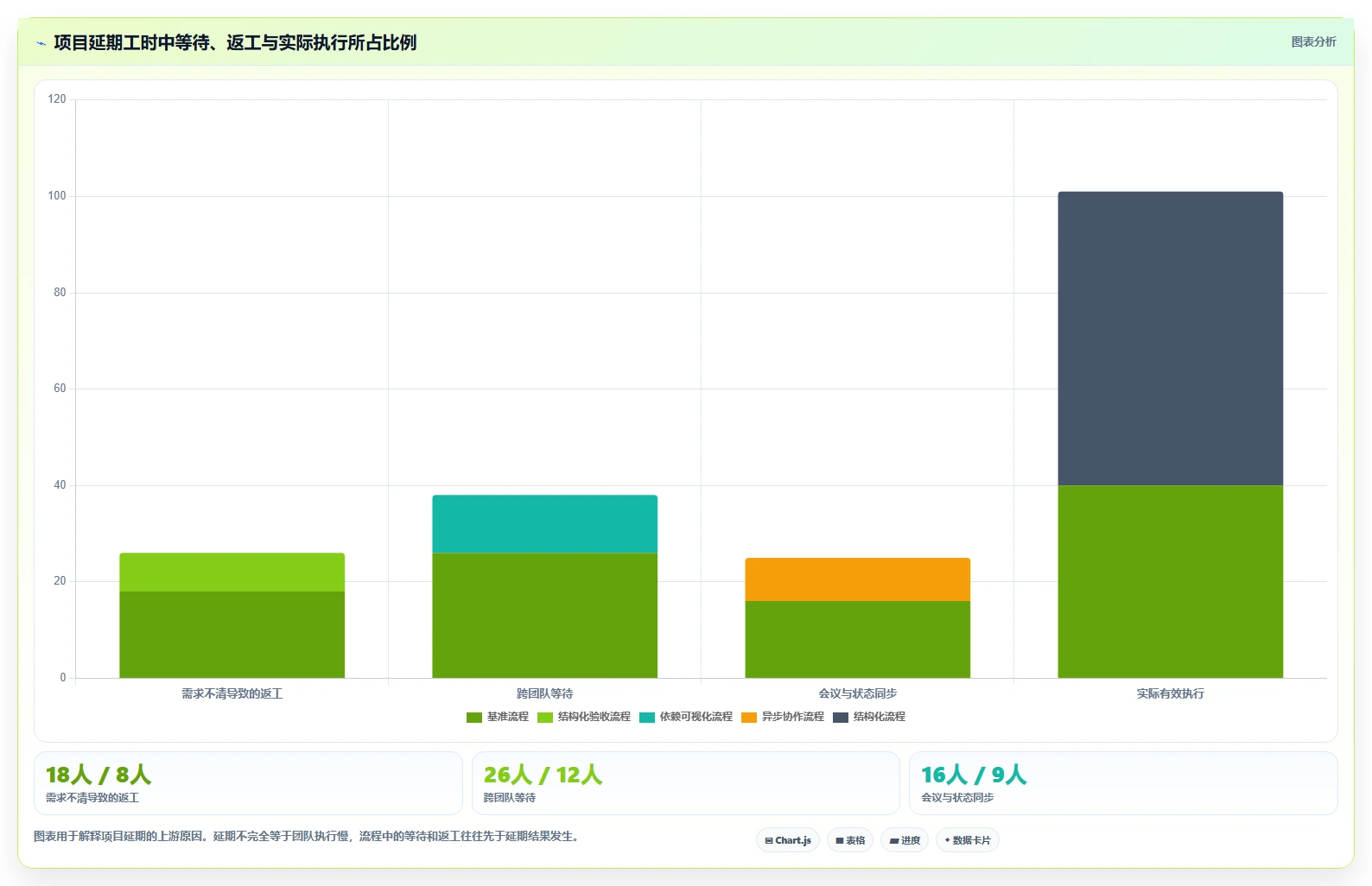Click the light green segment of the 需求不清导致的返工 bar
Viewport: 1372px width, 886px height.
pyautogui.click(x=232, y=573)
